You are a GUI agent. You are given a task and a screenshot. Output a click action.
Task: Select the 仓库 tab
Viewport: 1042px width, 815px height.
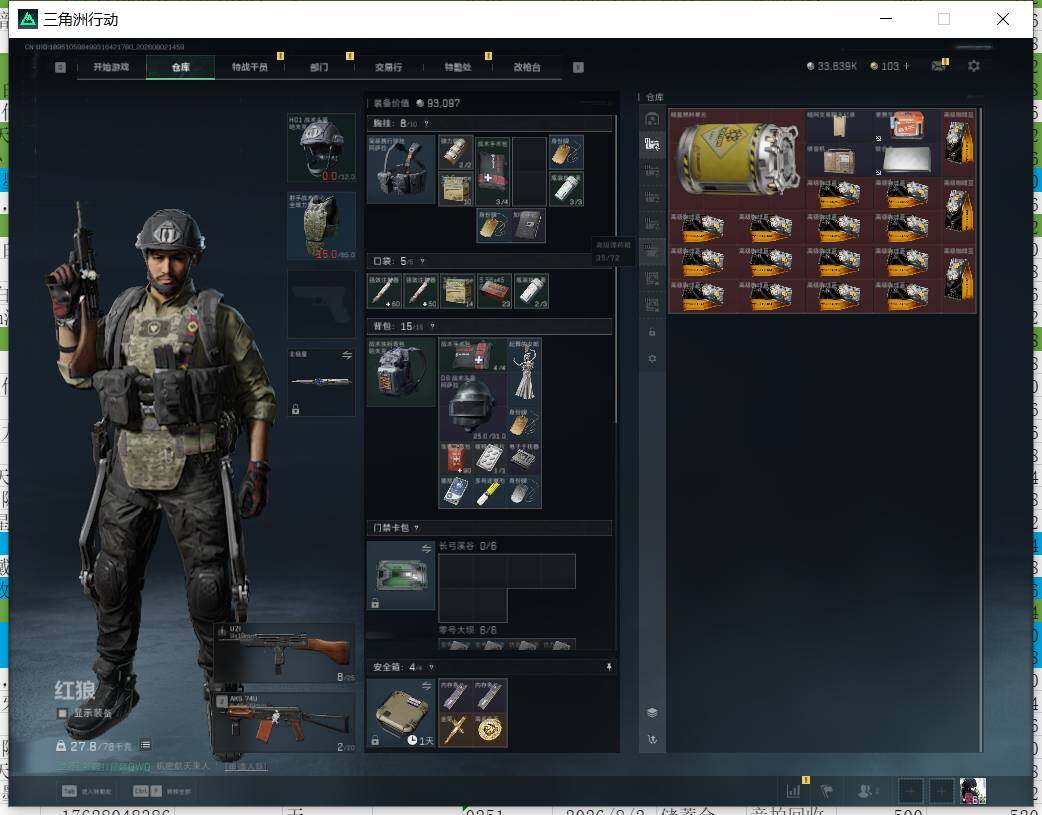pyautogui.click(x=180, y=67)
